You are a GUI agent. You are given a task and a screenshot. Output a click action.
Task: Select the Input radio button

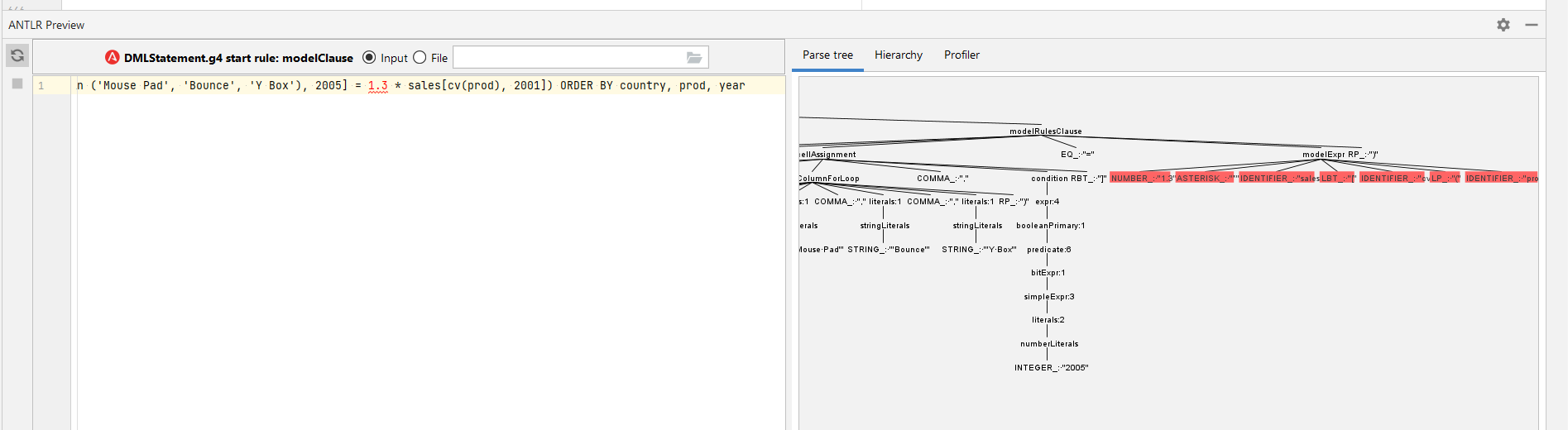369,57
